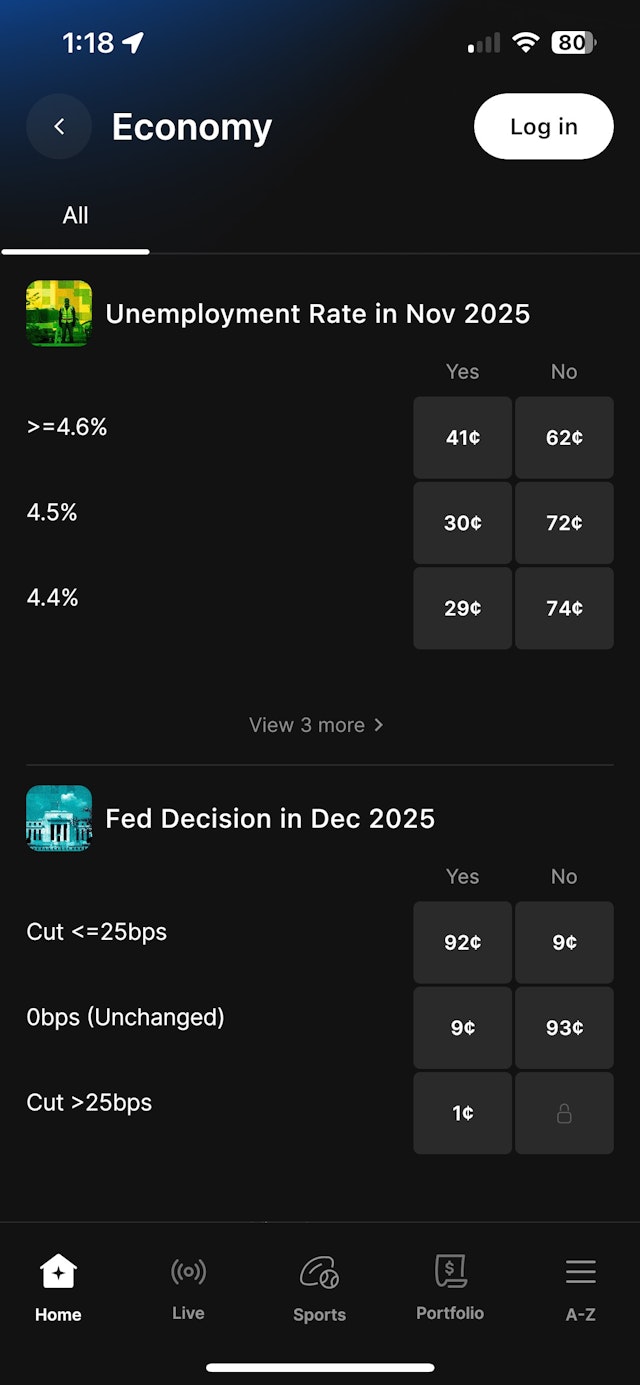The width and height of the screenshot is (640, 1385).
Task: Buy No at 72¢ for 4.5%
Action: click(x=564, y=523)
